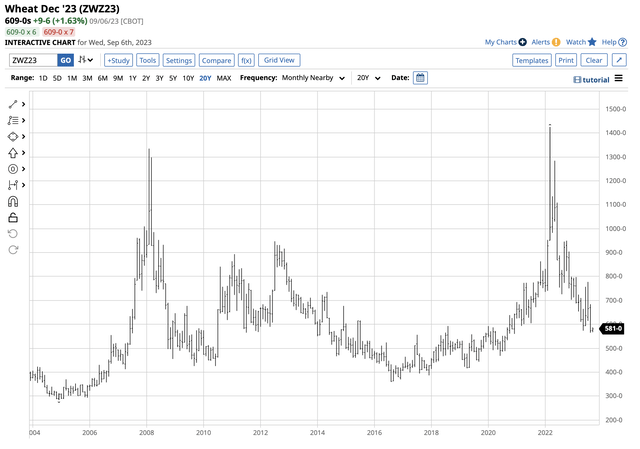
Task: Open the Help link
Action: (614, 42)
